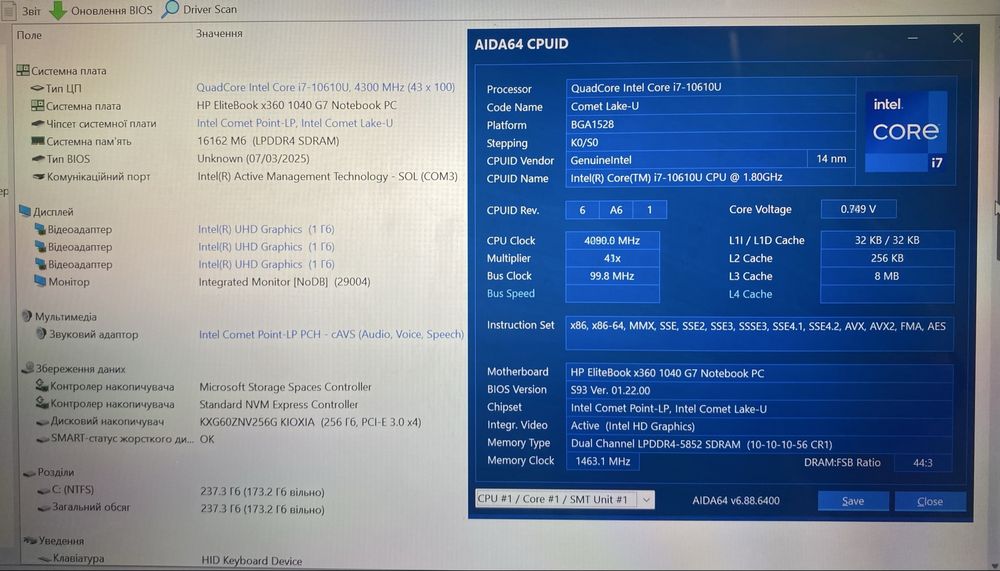Click the dropdown arrow of CPU selector
The image size is (1000, 571).
coord(646,500)
